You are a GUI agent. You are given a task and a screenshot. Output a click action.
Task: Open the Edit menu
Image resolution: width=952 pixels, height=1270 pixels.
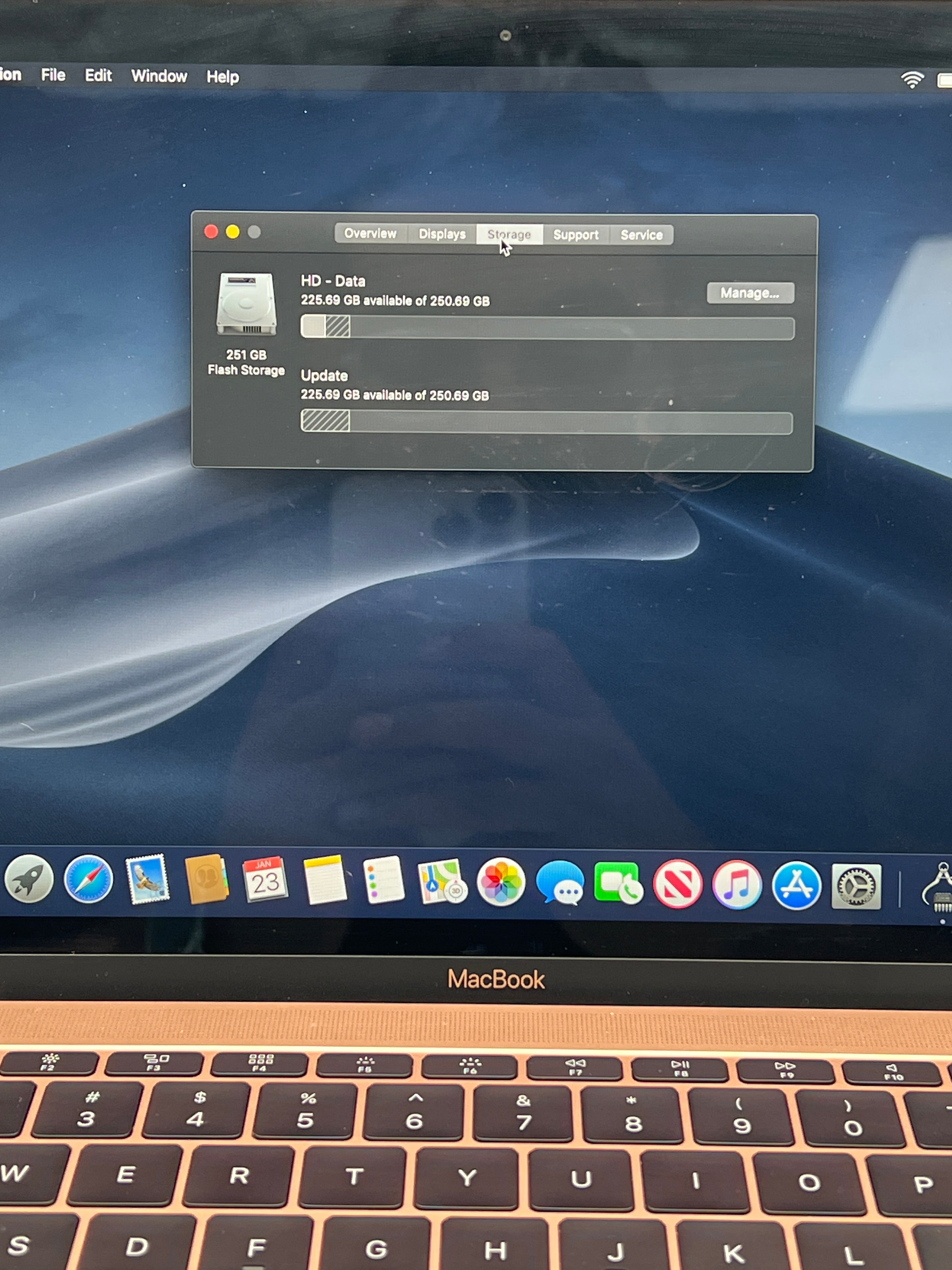[x=98, y=76]
